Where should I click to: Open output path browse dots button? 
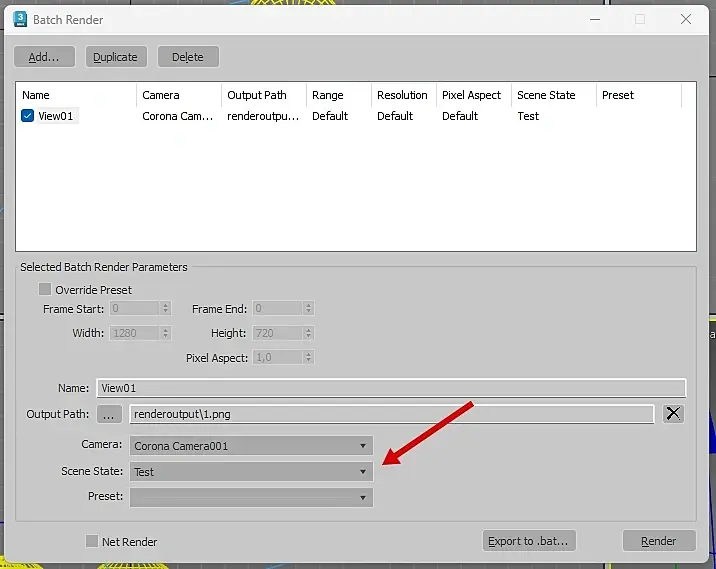click(x=109, y=414)
